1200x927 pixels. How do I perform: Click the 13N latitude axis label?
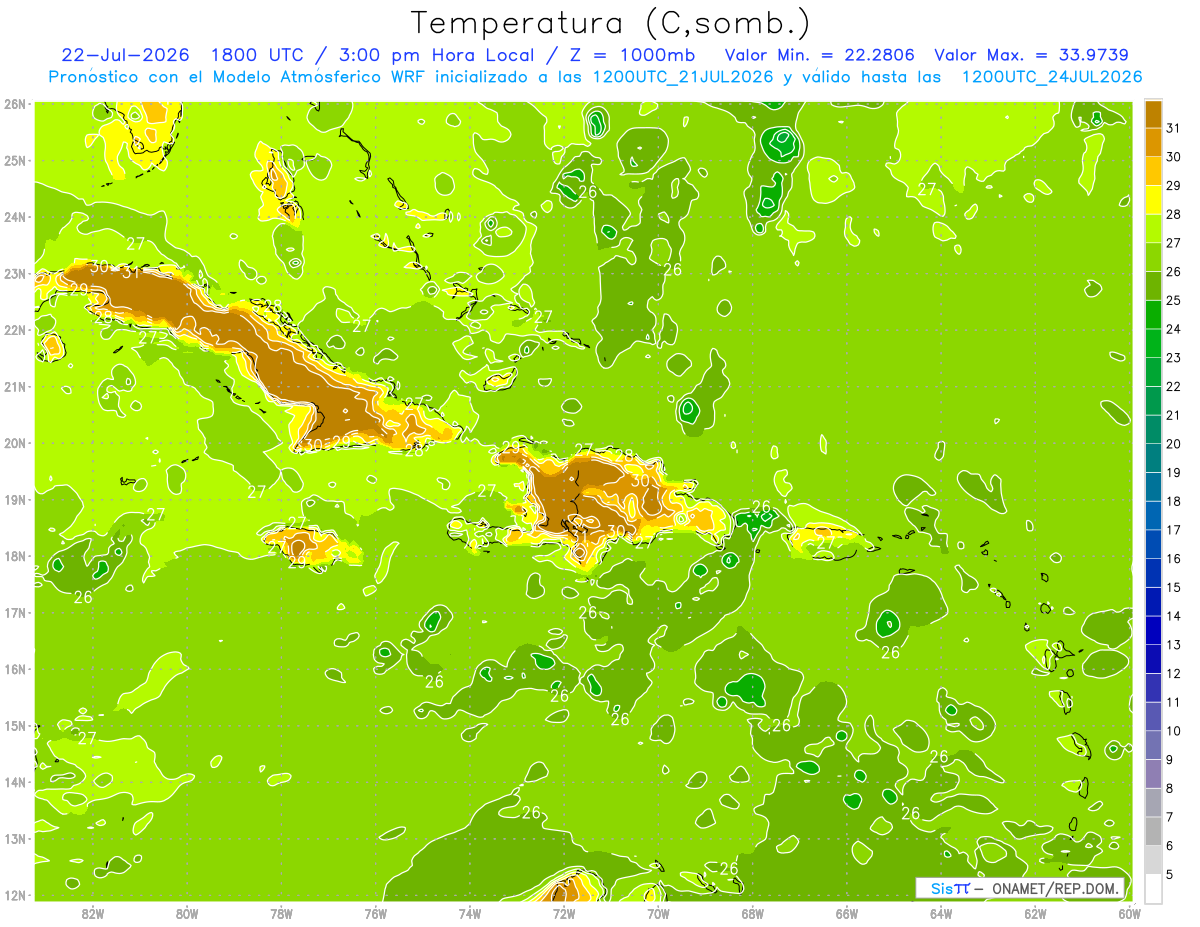(x=14, y=838)
